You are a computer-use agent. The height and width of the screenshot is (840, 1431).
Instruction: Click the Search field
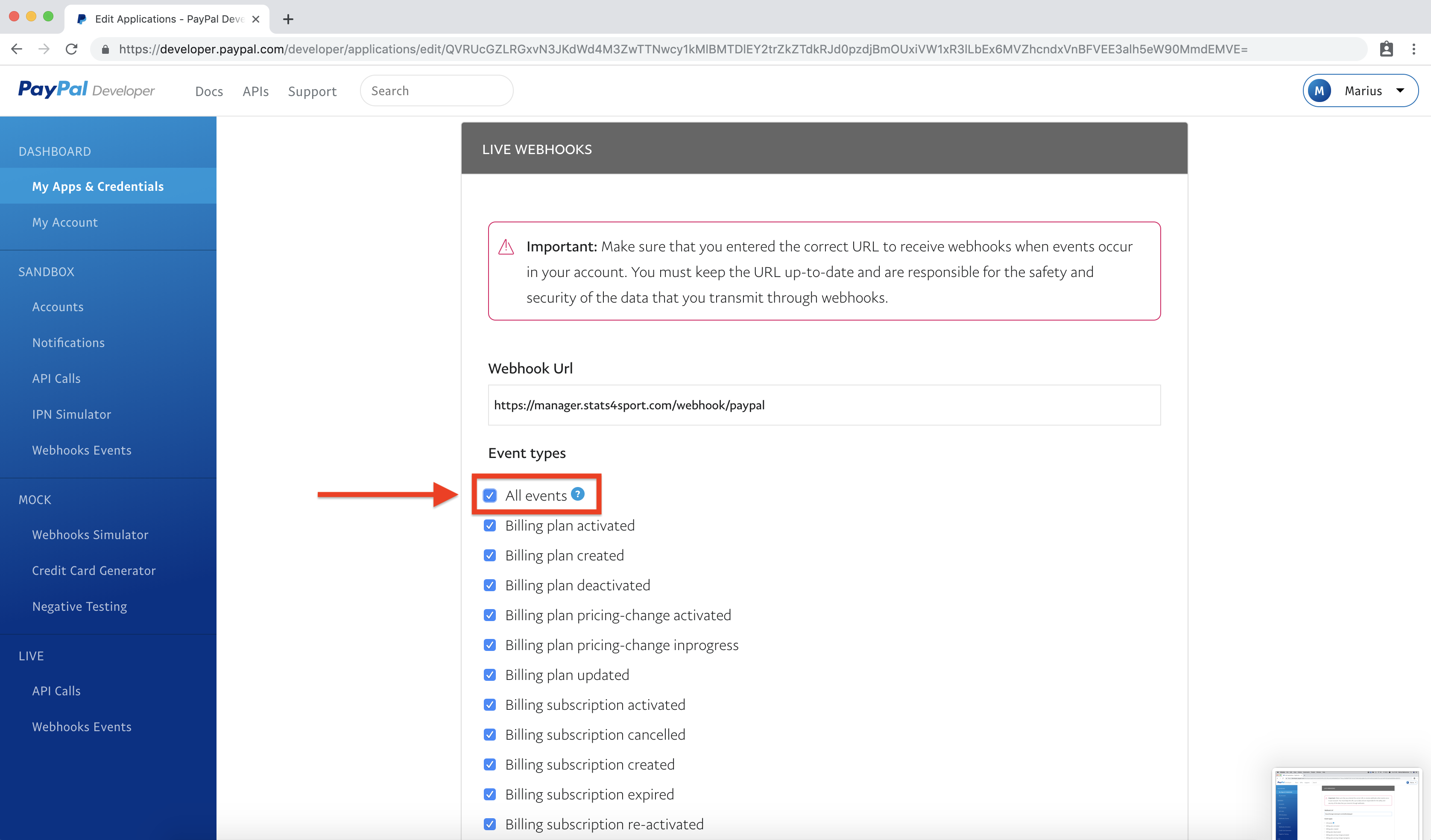[x=437, y=91]
